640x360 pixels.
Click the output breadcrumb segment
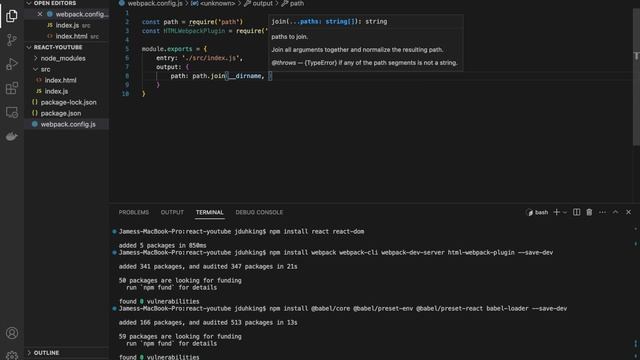[x=262, y=3]
